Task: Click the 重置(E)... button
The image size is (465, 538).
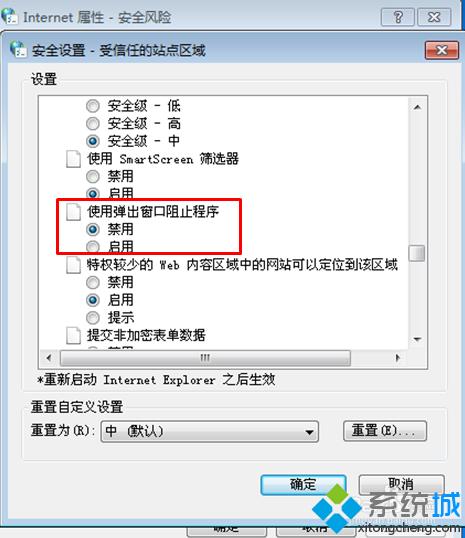Action: click(385, 431)
